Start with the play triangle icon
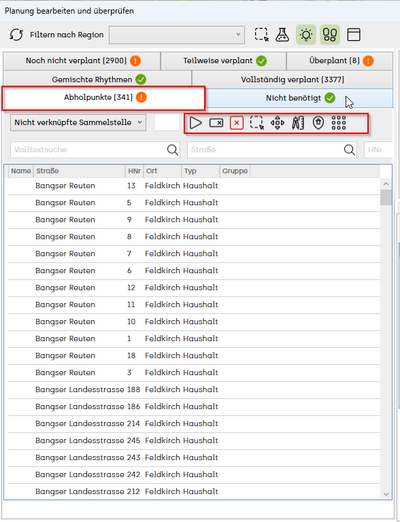The image size is (400, 522). tap(196, 123)
